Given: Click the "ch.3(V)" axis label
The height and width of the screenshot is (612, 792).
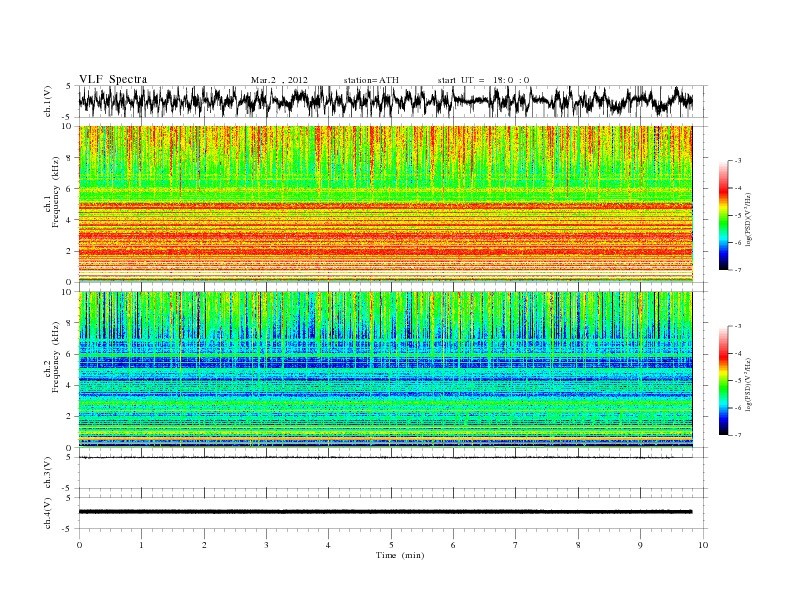Looking at the screenshot, I should pyautogui.click(x=48, y=473).
